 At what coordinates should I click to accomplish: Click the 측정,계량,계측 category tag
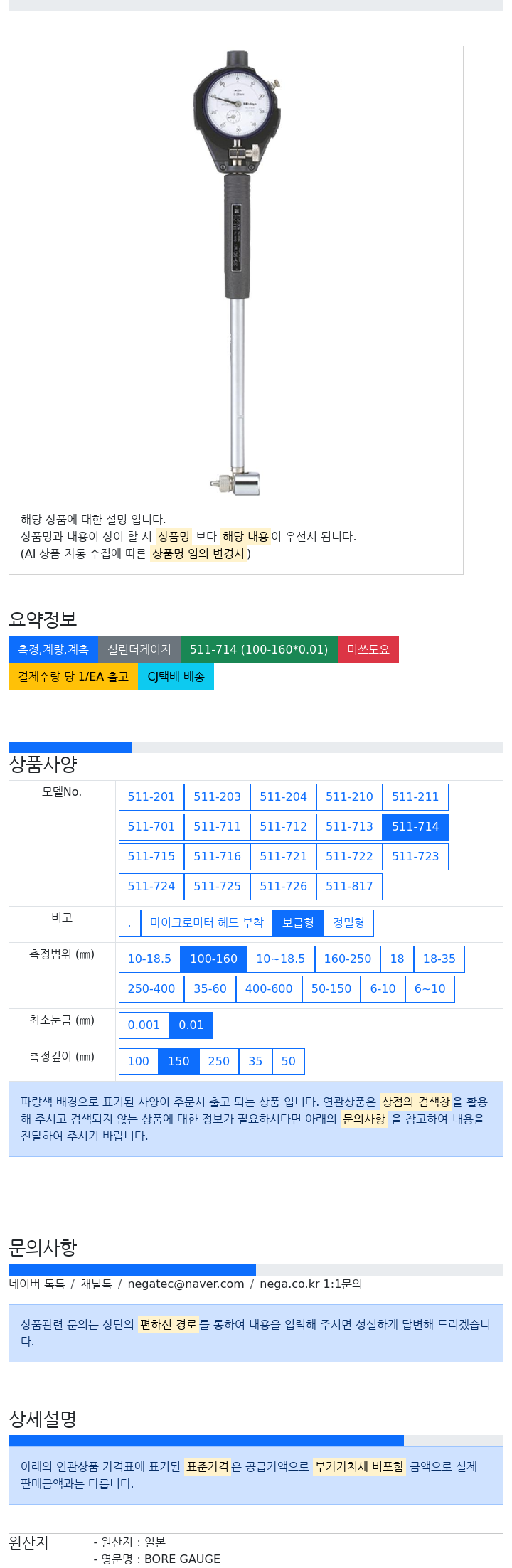53,649
